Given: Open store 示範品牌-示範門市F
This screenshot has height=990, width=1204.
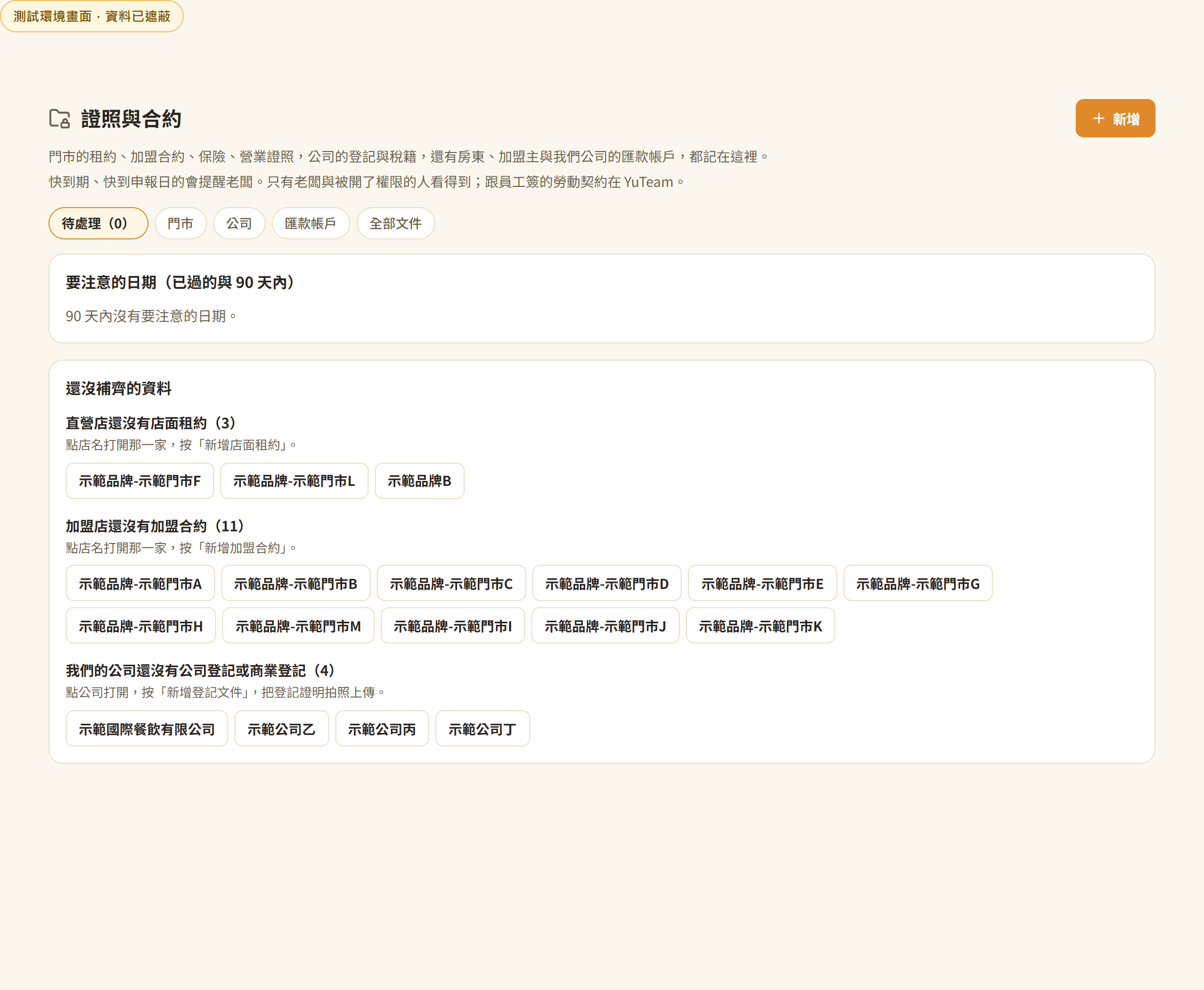Looking at the screenshot, I should [x=140, y=481].
